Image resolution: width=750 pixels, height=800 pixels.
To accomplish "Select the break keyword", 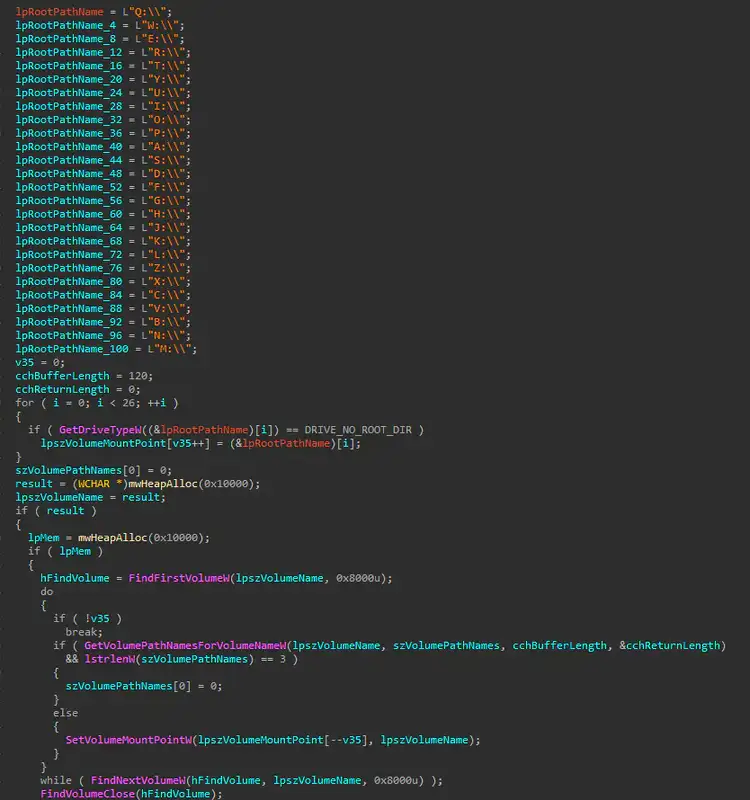I will [82, 632].
